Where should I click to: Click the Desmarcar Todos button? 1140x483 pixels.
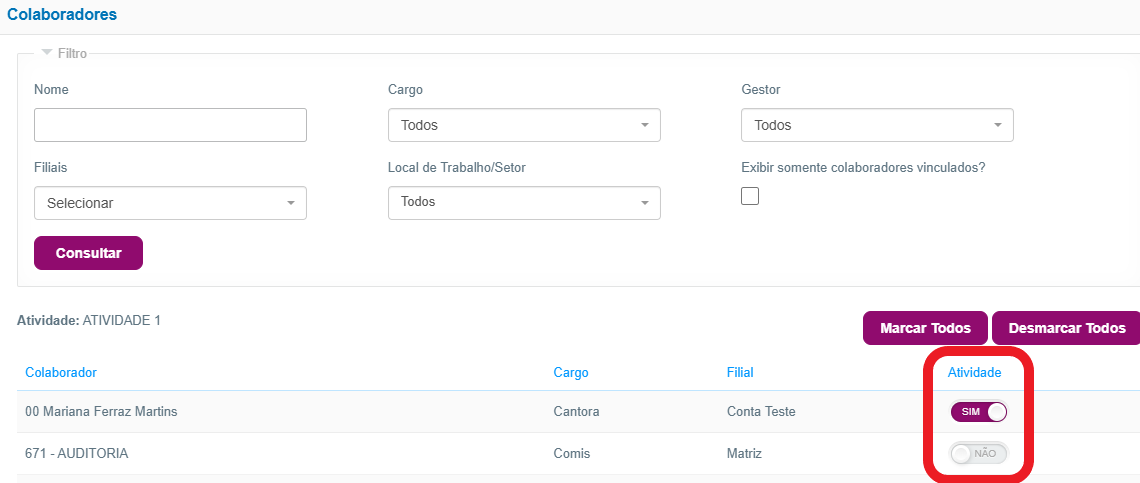[x=1067, y=328]
